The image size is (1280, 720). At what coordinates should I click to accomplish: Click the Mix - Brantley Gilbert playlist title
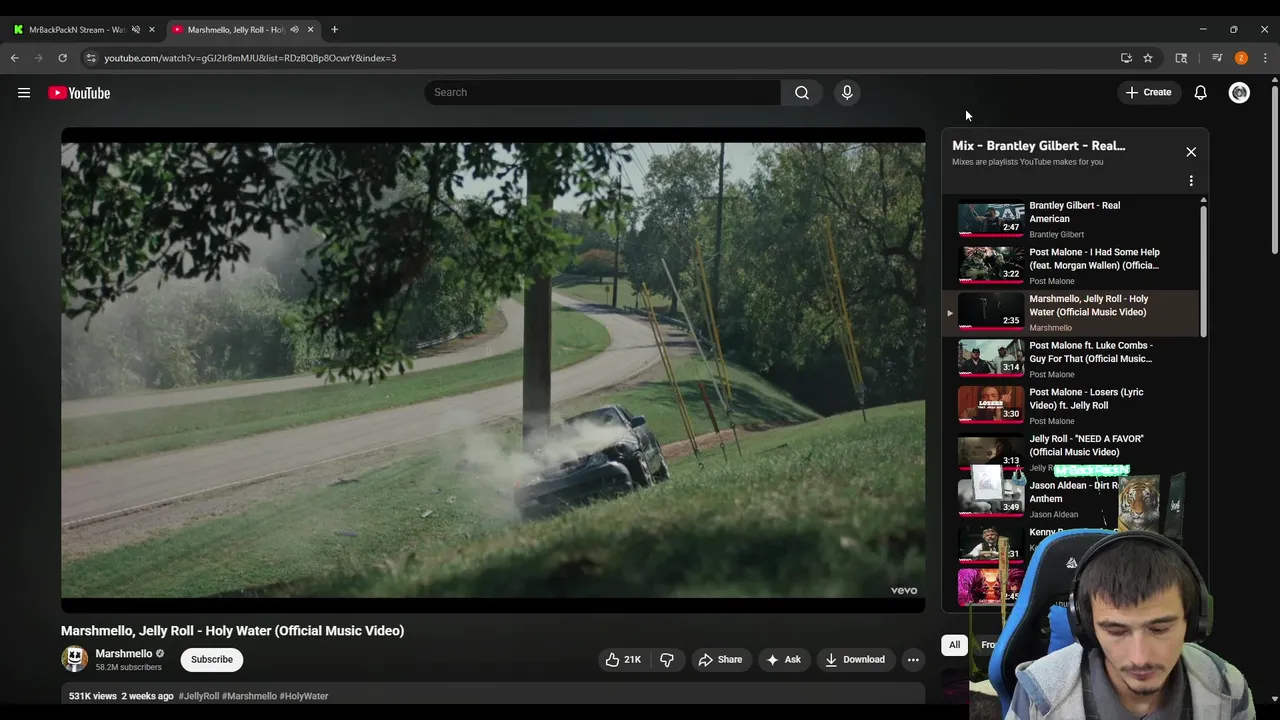tap(1038, 146)
